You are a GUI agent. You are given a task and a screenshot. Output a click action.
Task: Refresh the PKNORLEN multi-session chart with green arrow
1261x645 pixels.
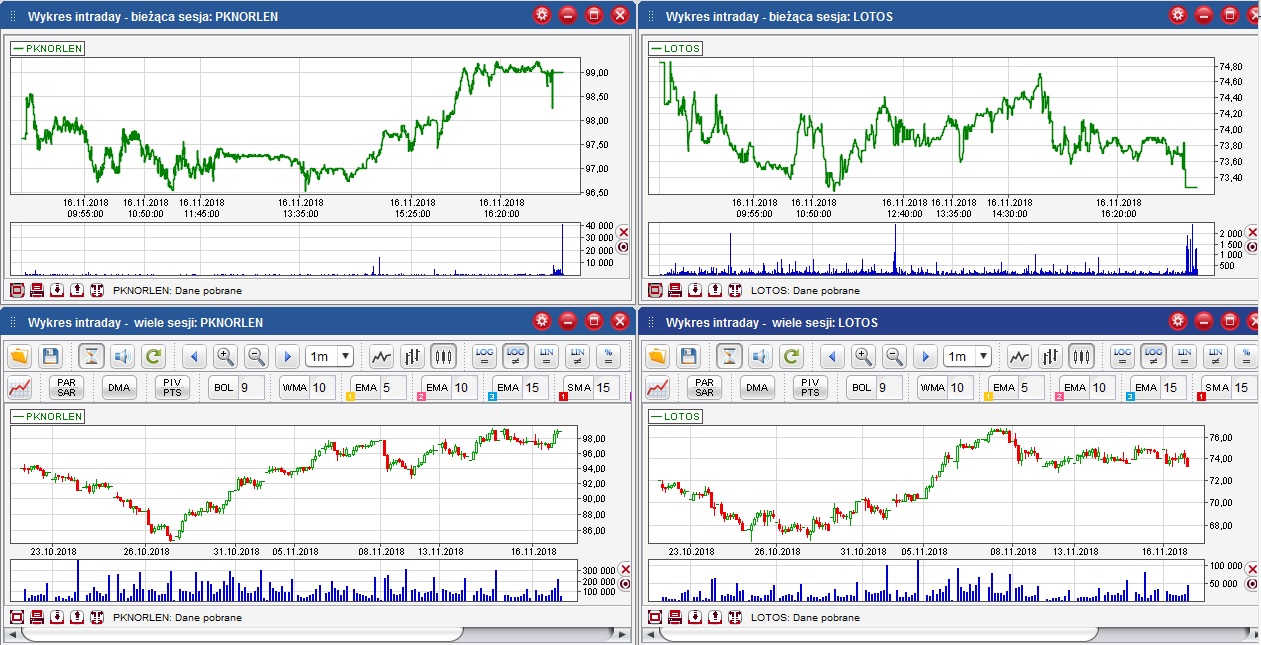coord(153,356)
